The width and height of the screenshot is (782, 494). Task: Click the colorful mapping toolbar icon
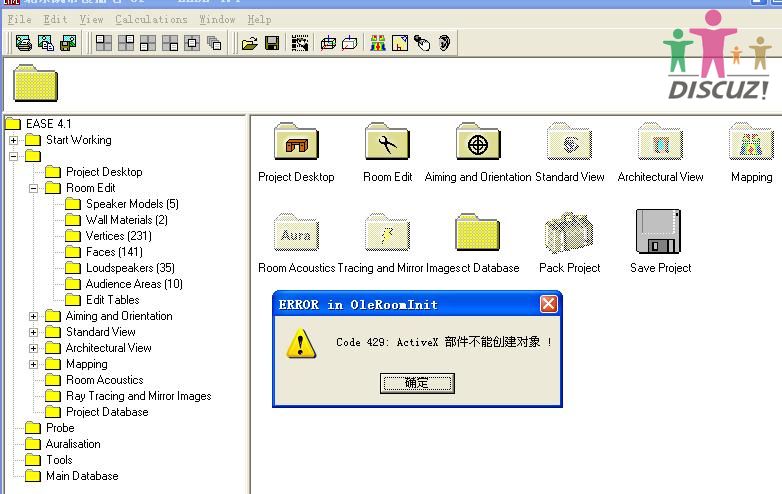[x=378, y=43]
